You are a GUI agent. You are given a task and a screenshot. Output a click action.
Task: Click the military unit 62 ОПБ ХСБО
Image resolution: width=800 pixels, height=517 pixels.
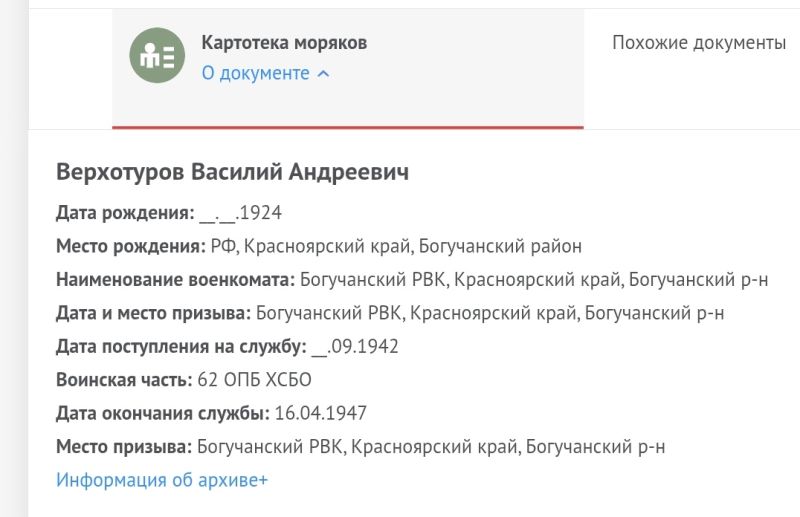[254, 380]
